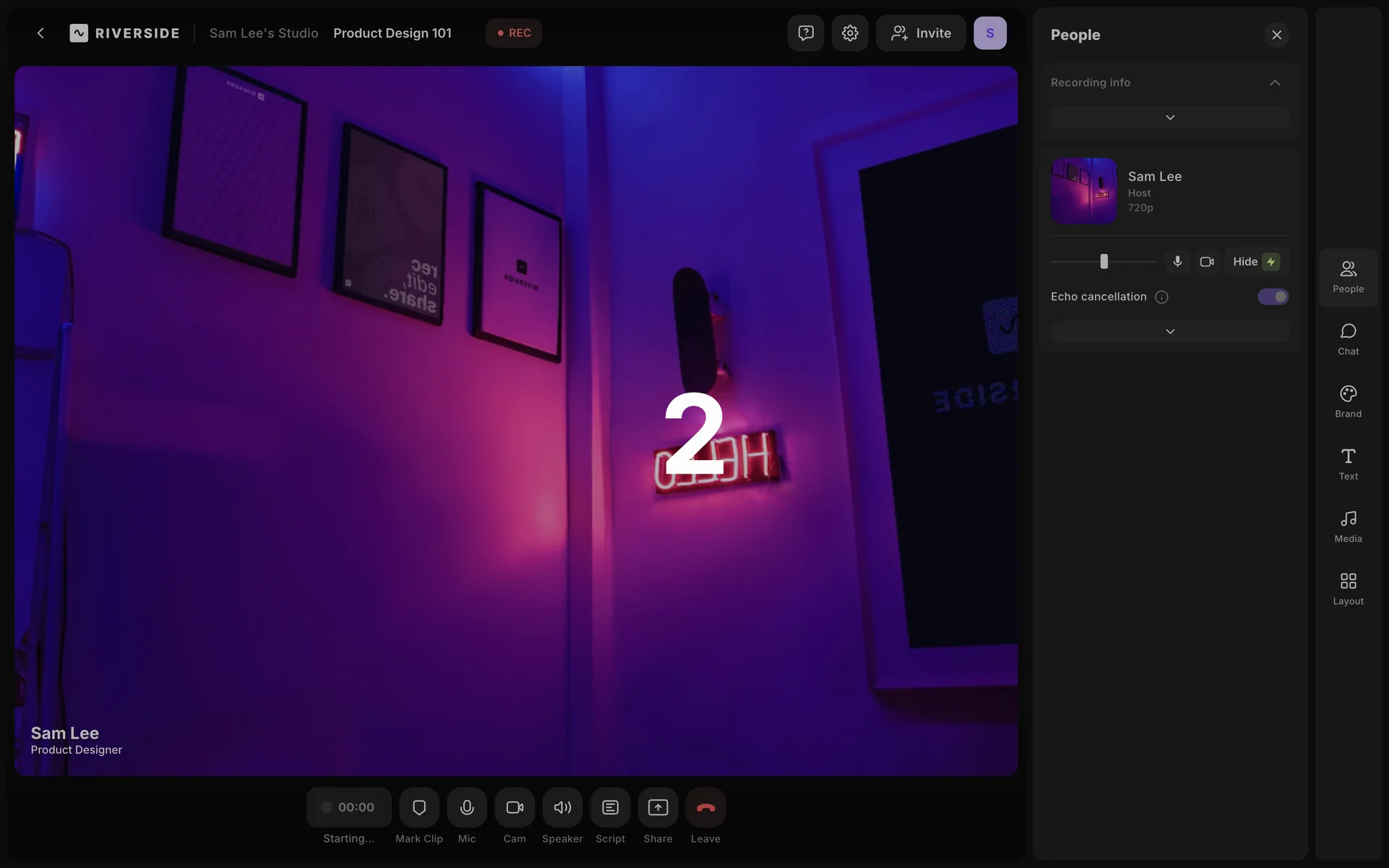The image size is (1389, 868).
Task: Click the help chat question icon
Action: [x=805, y=33]
